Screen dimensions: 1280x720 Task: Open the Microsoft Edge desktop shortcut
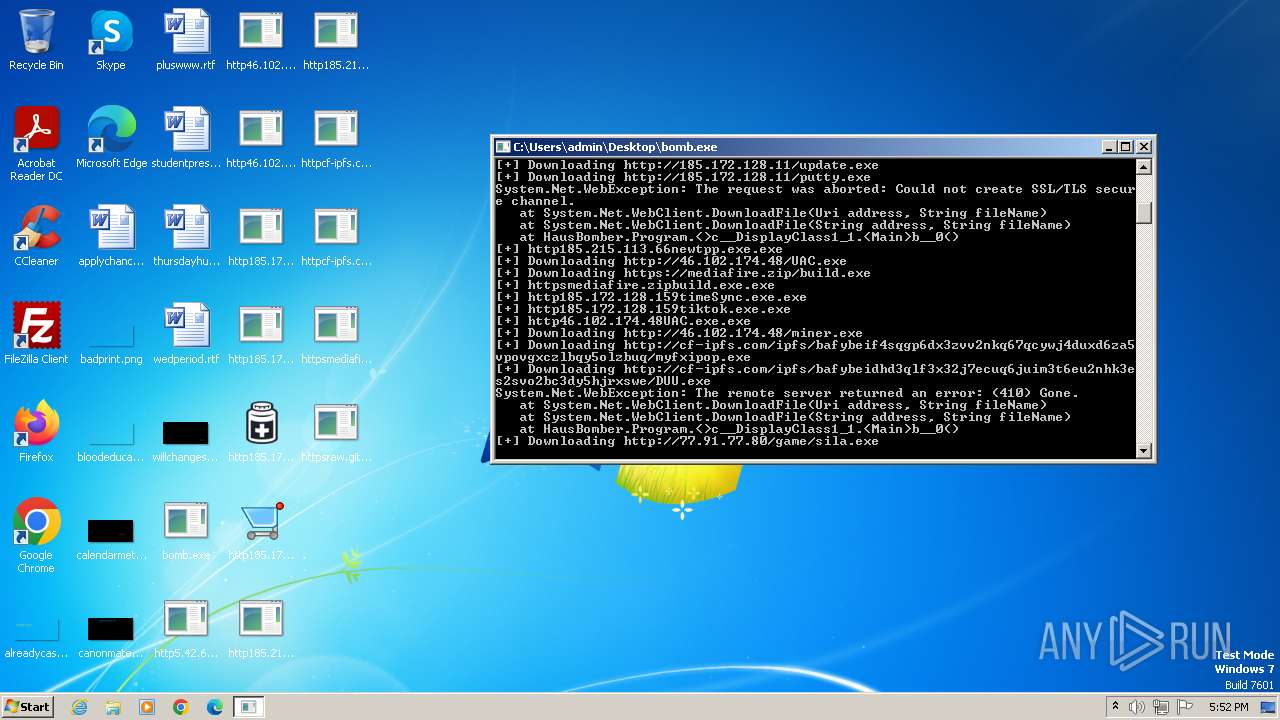(111, 139)
